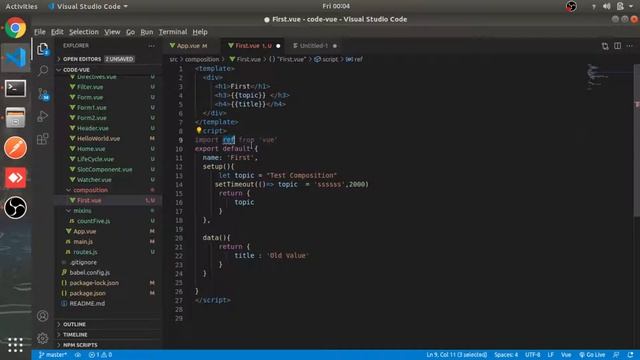
Task: Open editor More Actions ellipsis
Action: (630, 46)
